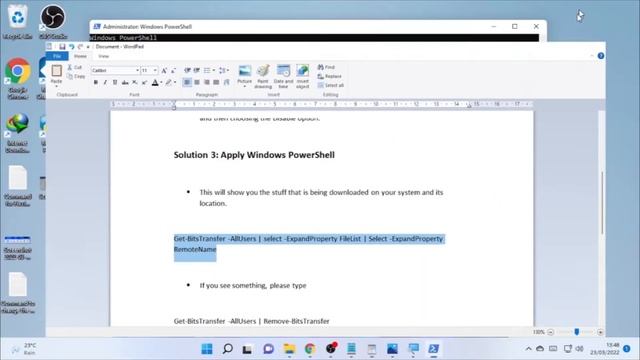
Task: Toggle italic formatting
Action: [105, 82]
